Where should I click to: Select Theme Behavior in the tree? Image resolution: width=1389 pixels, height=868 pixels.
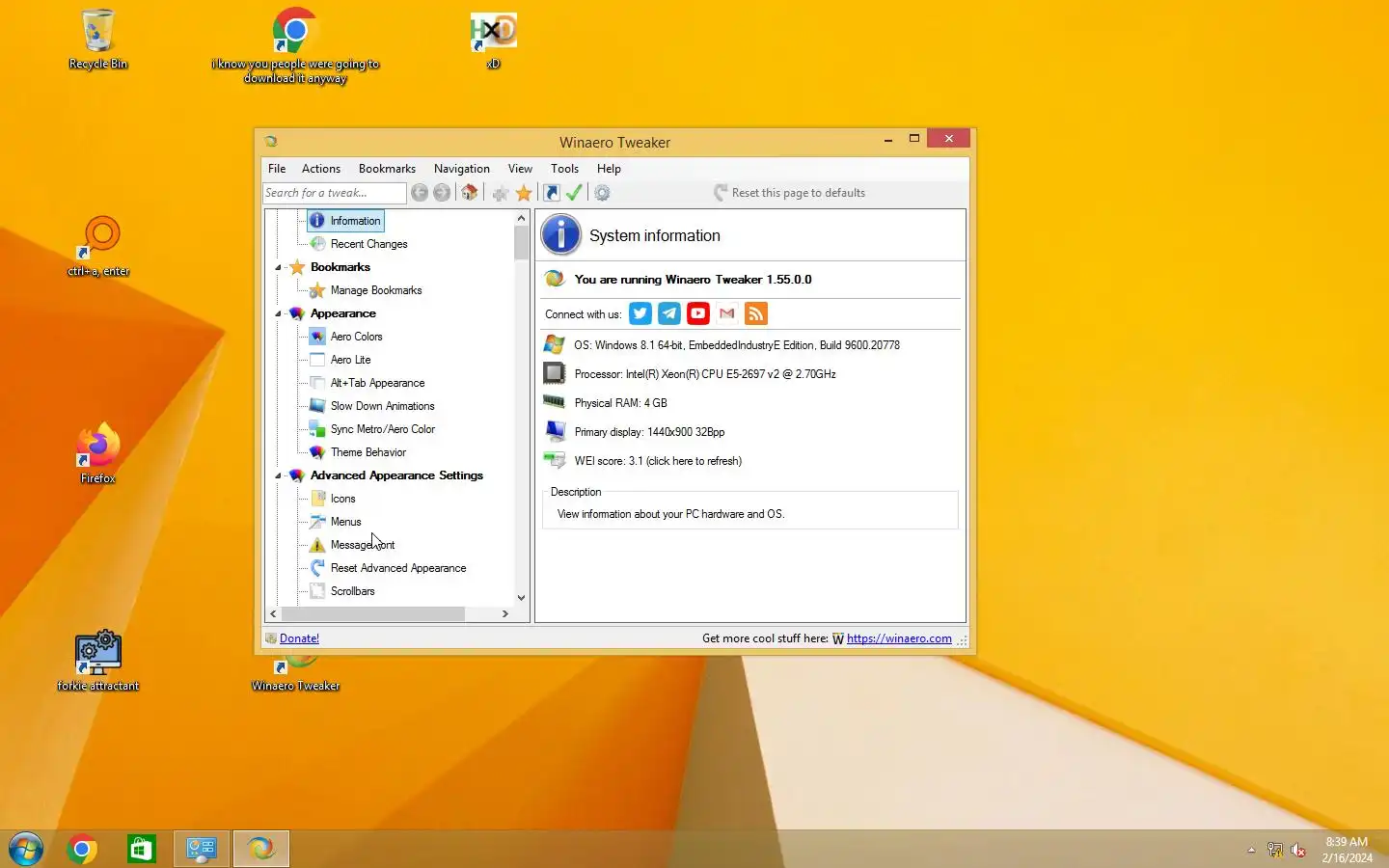pos(368,452)
